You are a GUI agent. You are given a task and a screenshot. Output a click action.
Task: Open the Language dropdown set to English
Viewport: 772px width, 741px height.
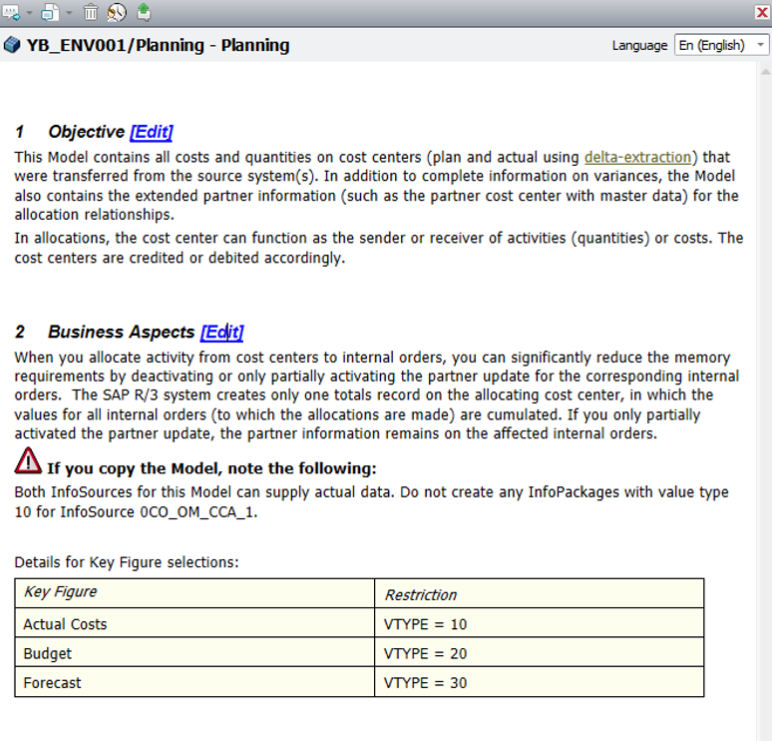click(x=721, y=45)
